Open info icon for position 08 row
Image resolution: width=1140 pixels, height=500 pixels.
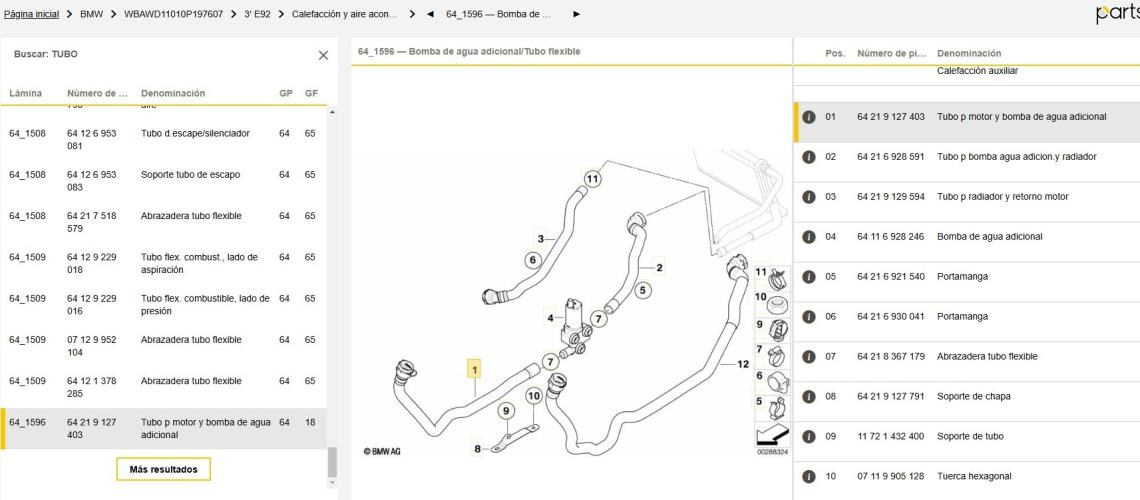808,397
